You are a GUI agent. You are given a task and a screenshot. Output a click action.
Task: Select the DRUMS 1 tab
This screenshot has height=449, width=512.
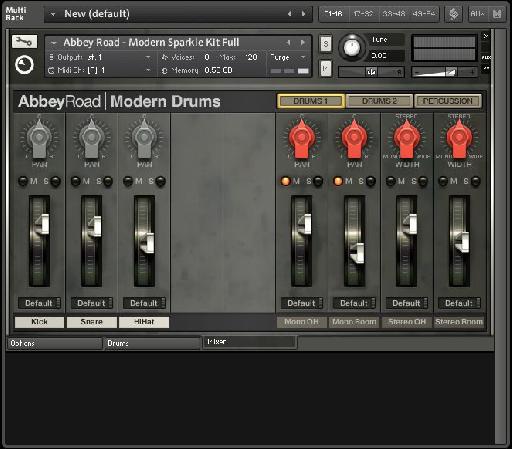(x=311, y=101)
